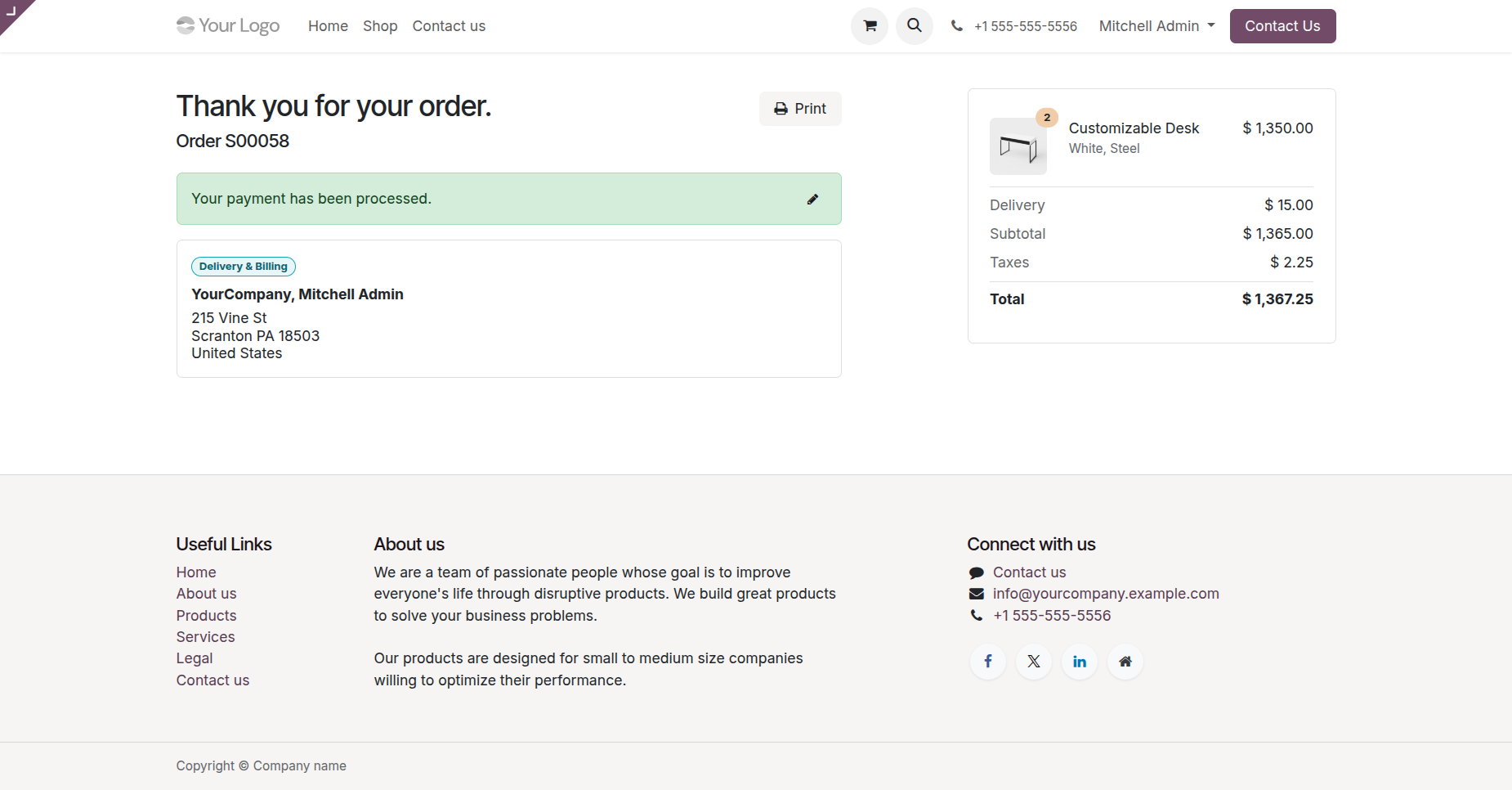
Task: Click the search magnifier icon
Action: 914,26
